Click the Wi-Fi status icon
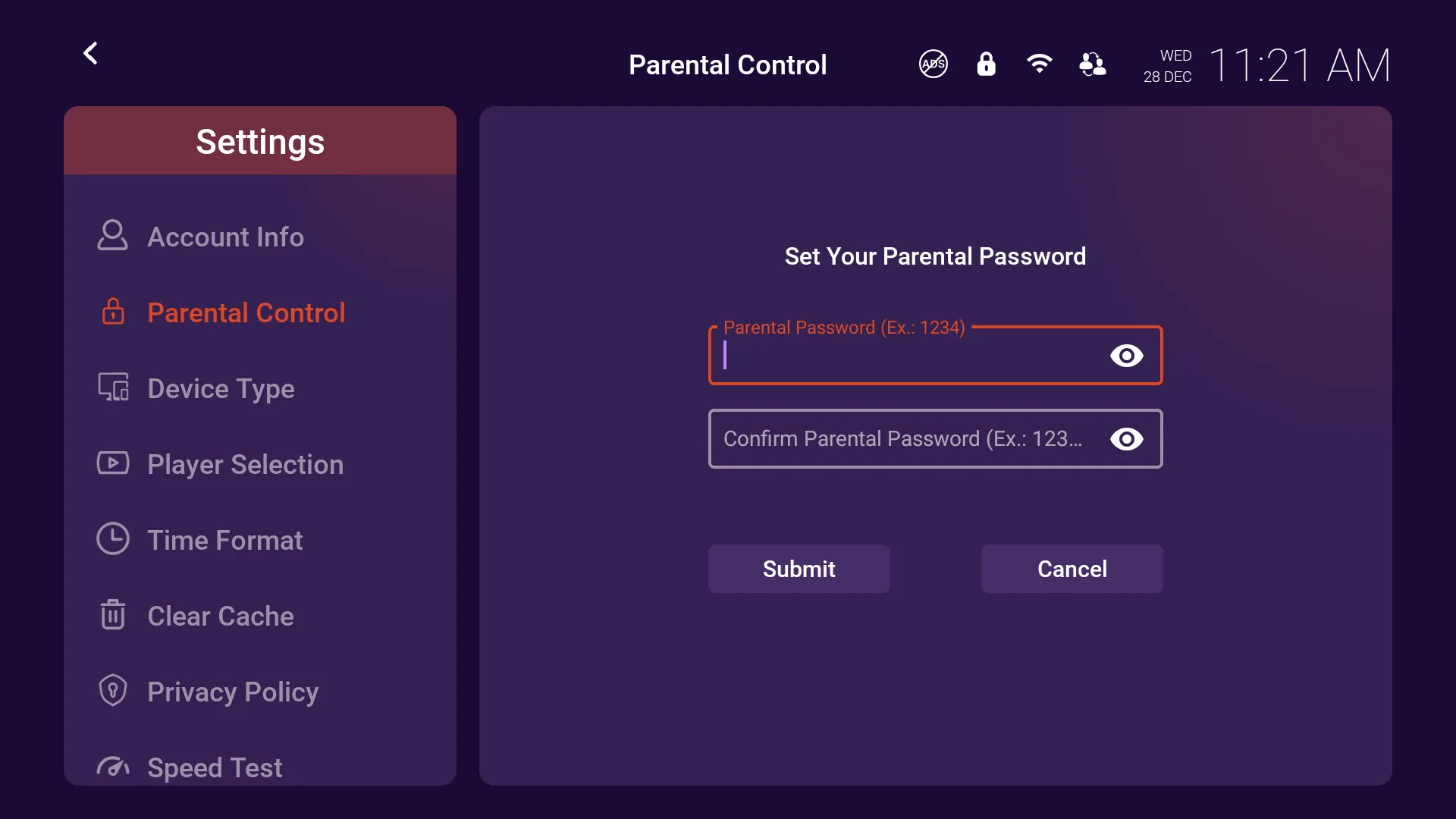1456x819 pixels. pos(1039,64)
